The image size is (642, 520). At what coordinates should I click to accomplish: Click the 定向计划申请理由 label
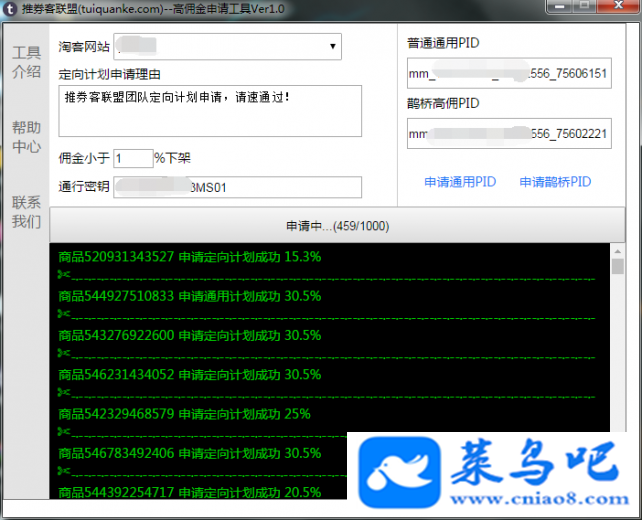(109, 75)
